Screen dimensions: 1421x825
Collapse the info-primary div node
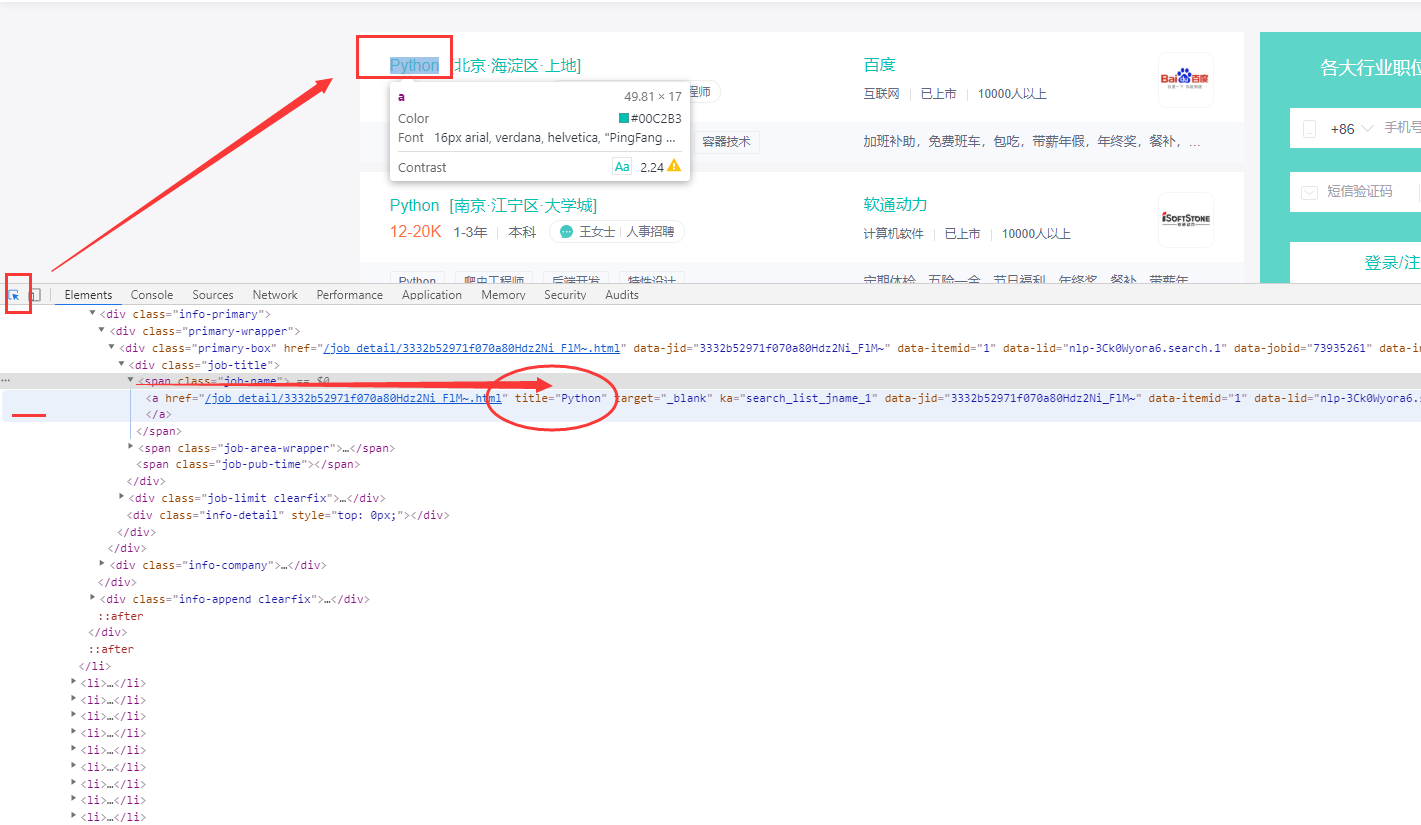coord(93,314)
